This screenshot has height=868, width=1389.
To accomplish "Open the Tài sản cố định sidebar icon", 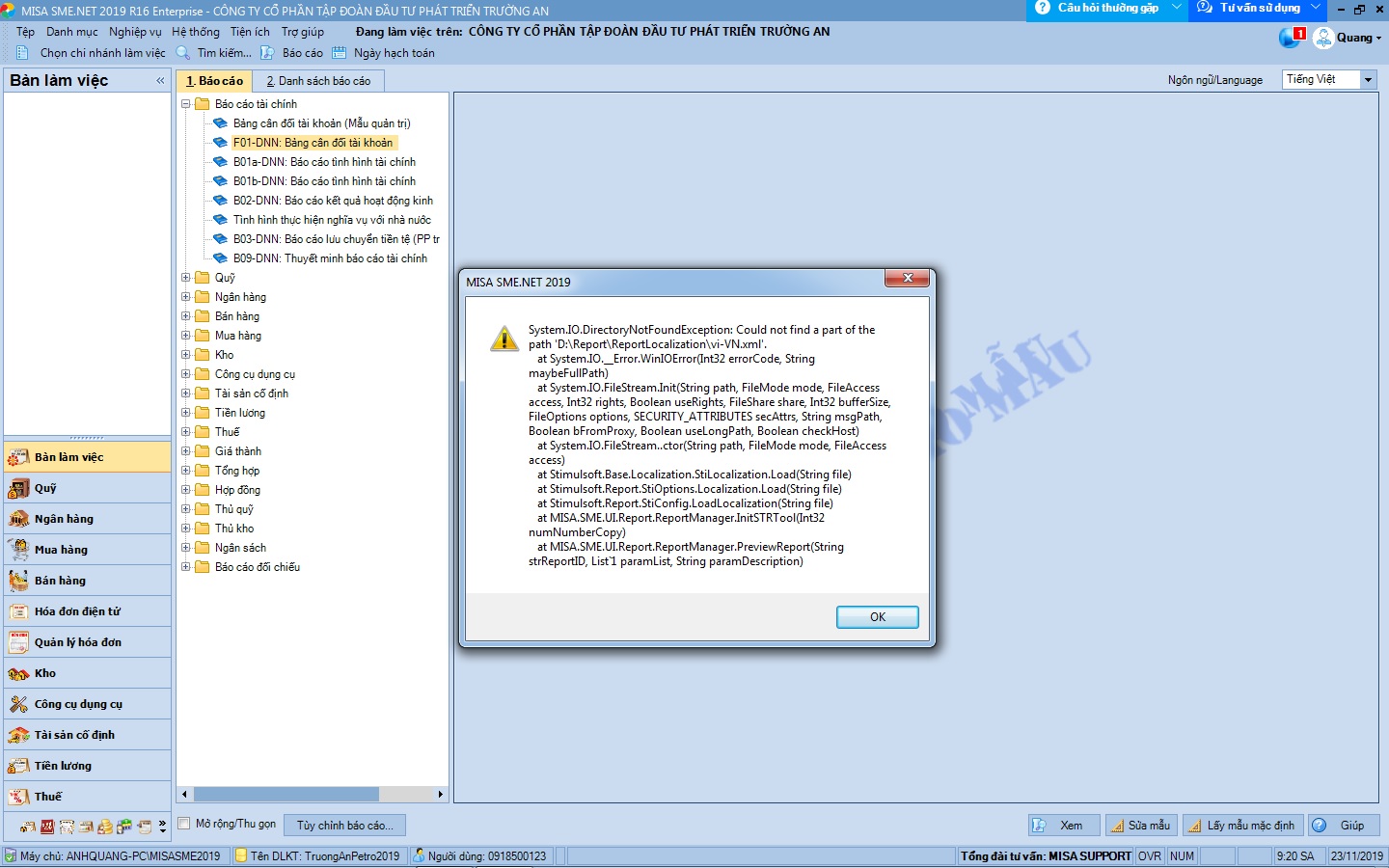I will [18, 735].
